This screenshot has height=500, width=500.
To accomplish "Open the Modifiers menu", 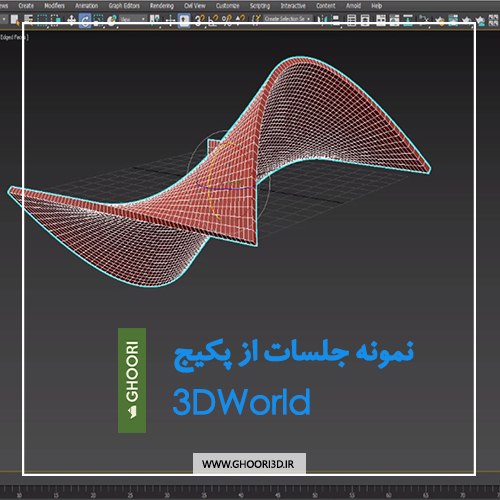I will (x=55, y=6).
